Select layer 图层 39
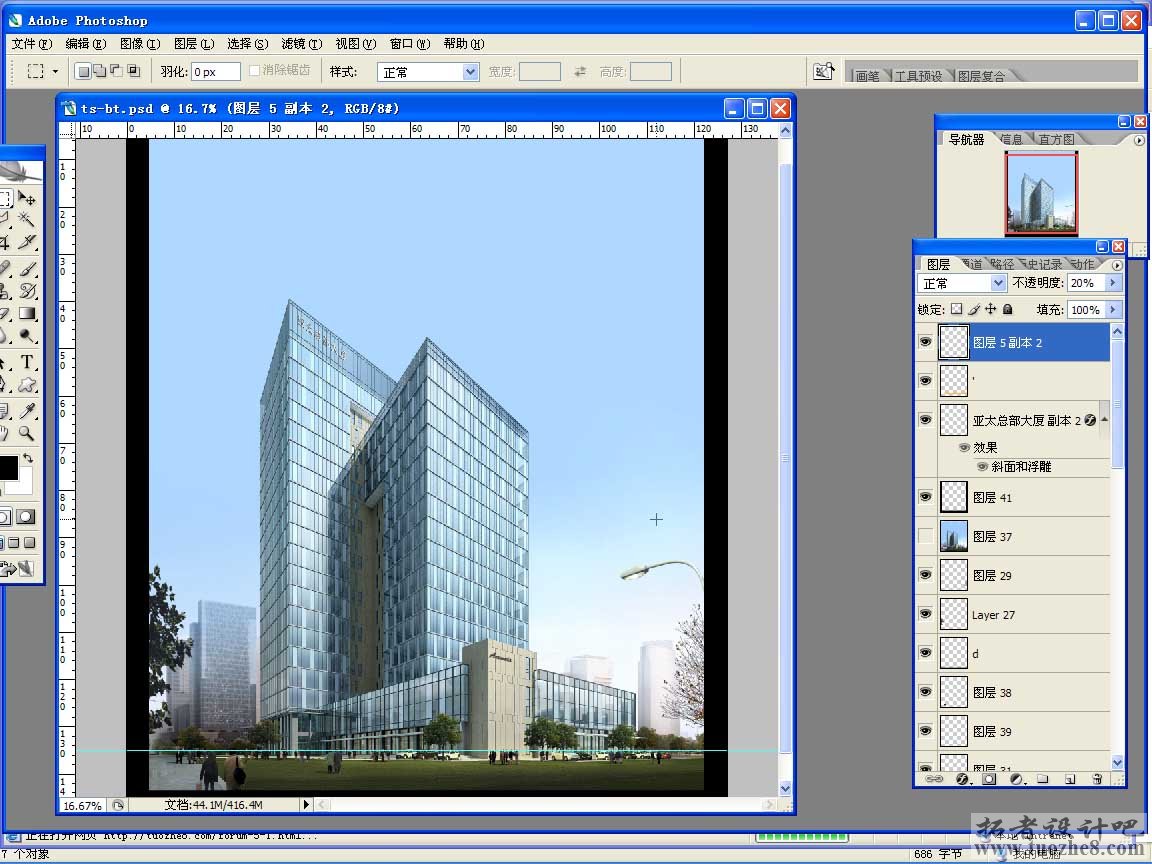The width and height of the screenshot is (1152, 864). (1024, 731)
